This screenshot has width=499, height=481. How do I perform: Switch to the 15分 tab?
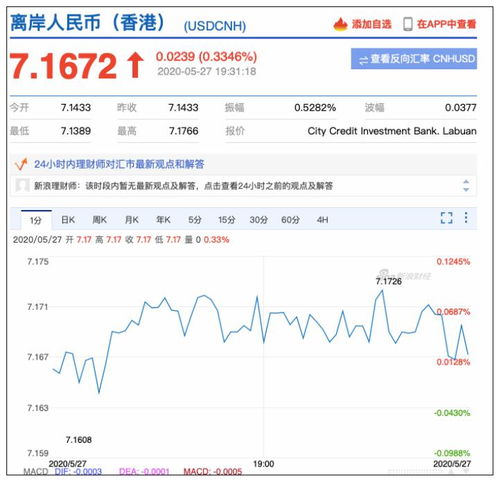pyautogui.click(x=227, y=220)
